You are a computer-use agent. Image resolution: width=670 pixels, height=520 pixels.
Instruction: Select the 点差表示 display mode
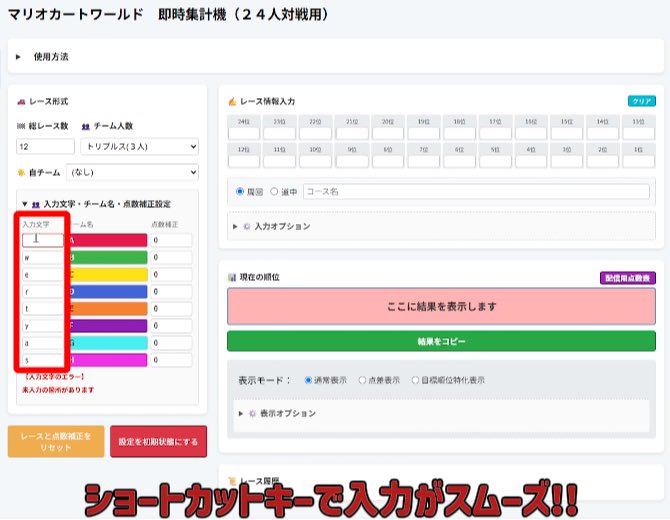coord(362,380)
